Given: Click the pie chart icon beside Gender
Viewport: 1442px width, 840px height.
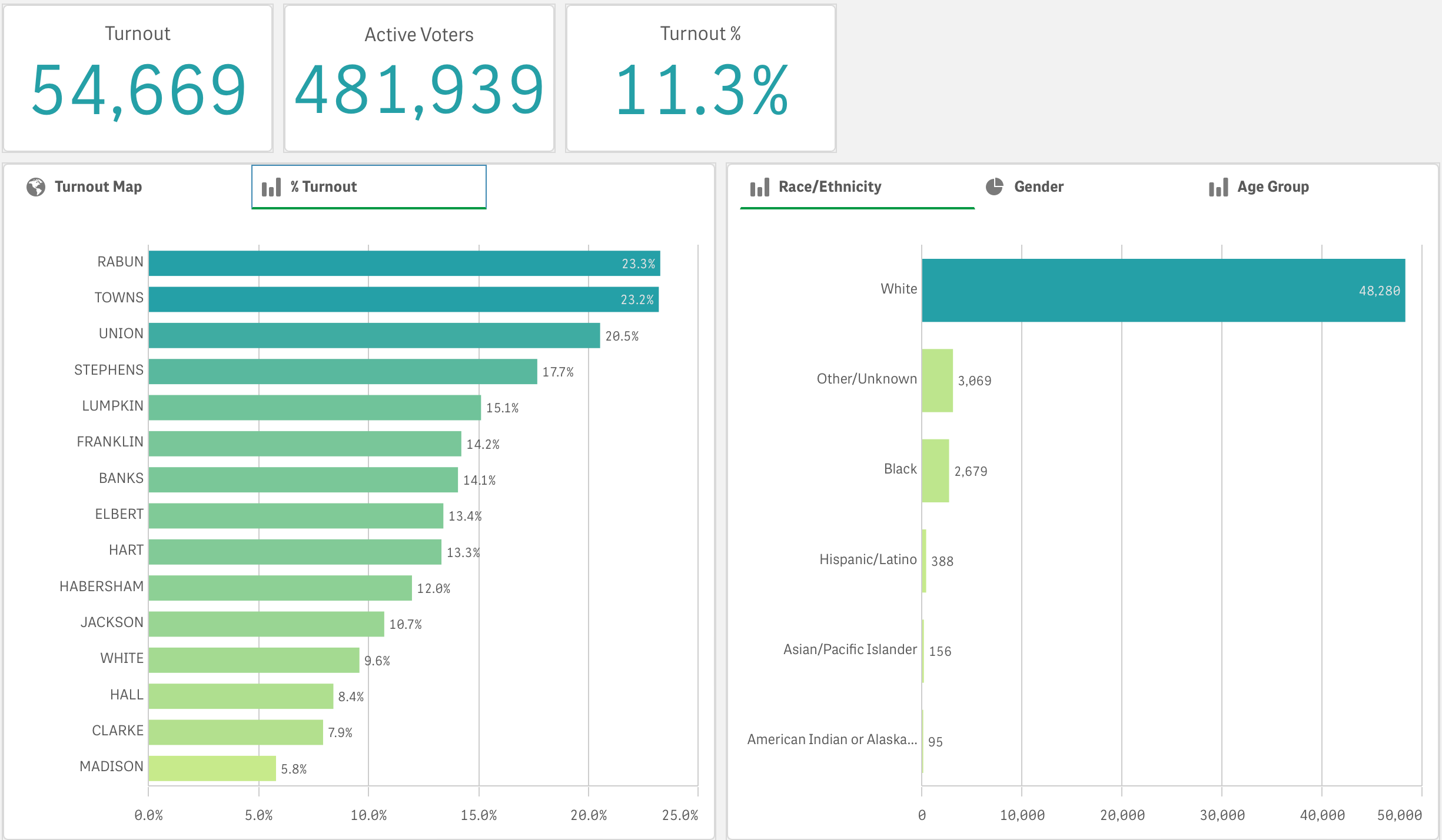Looking at the screenshot, I should [995, 186].
